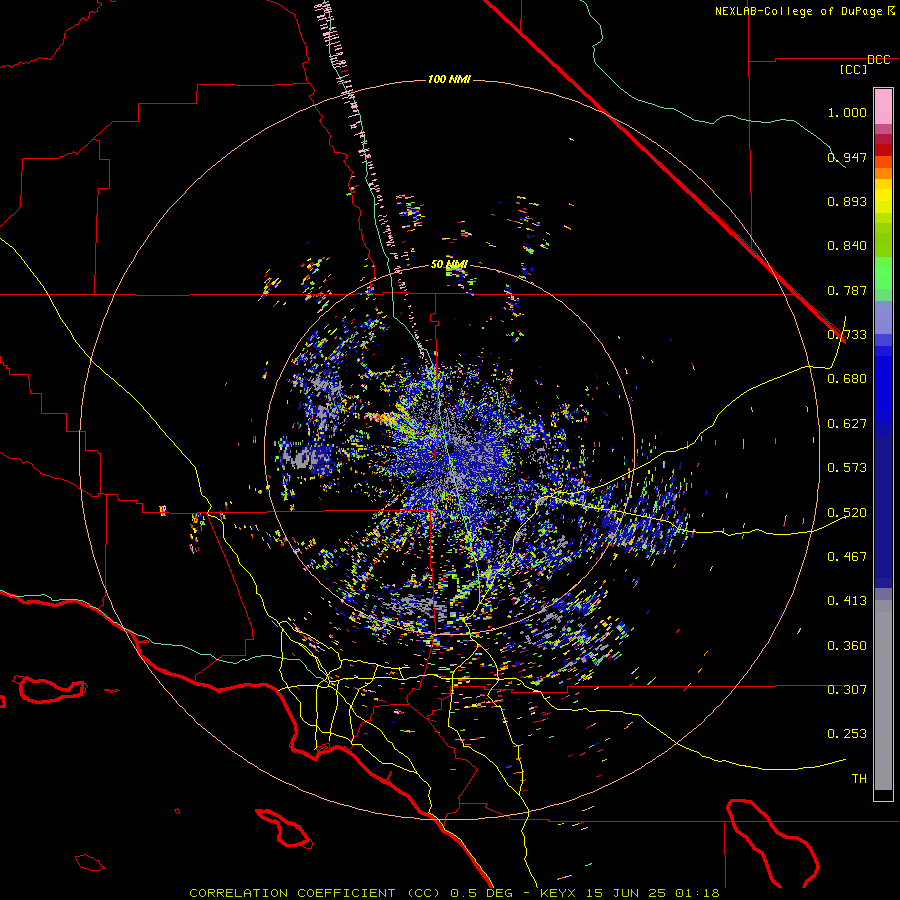Click the 0.467 scale value
This screenshot has height=900, width=900.
click(x=847, y=557)
